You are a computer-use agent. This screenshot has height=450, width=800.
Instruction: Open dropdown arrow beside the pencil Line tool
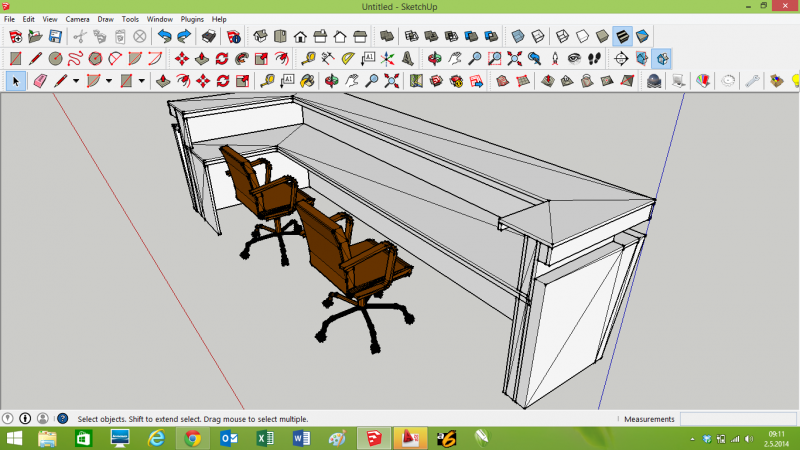click(x=76, y=81)
